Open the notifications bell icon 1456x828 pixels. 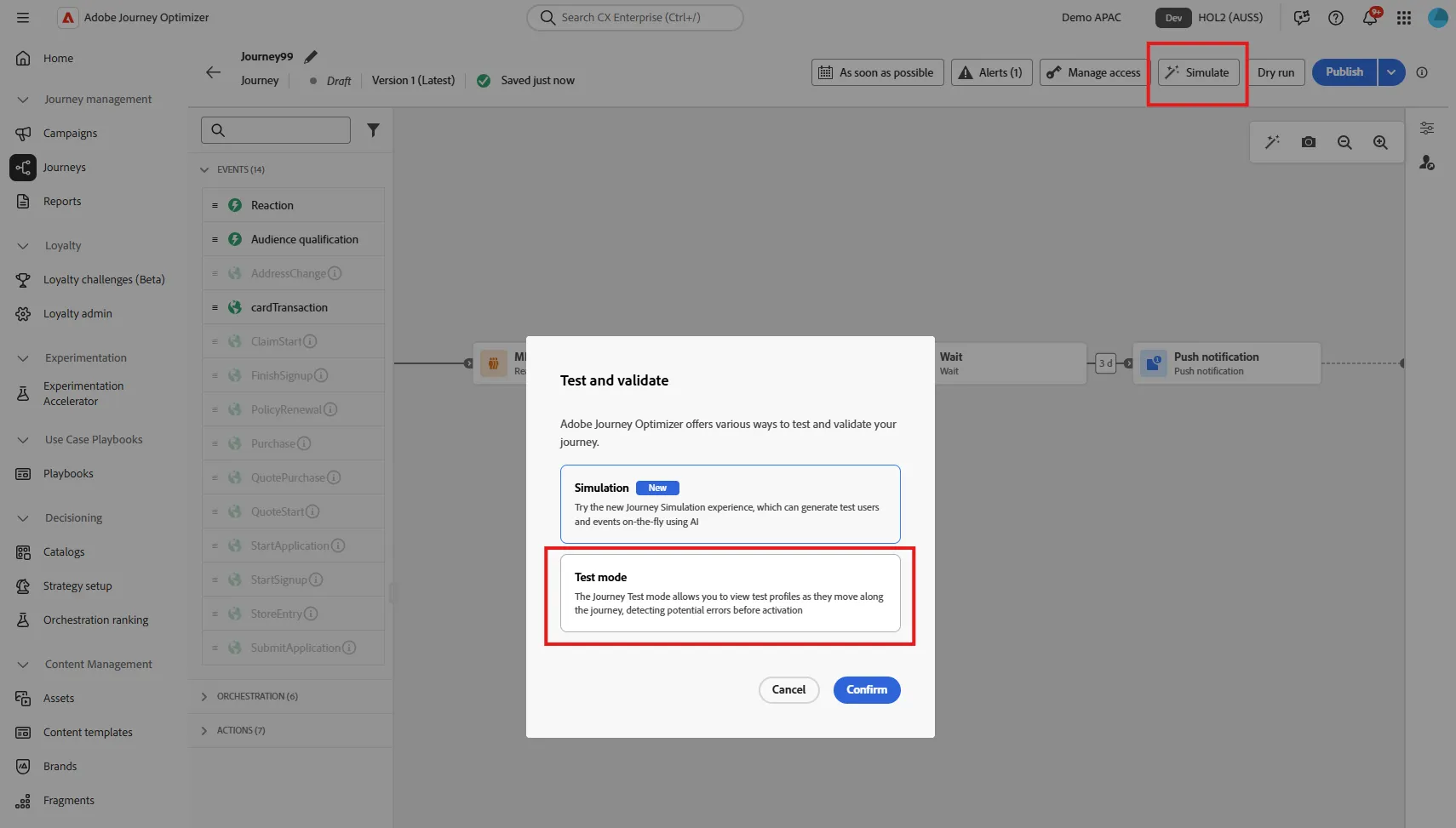1370,17
